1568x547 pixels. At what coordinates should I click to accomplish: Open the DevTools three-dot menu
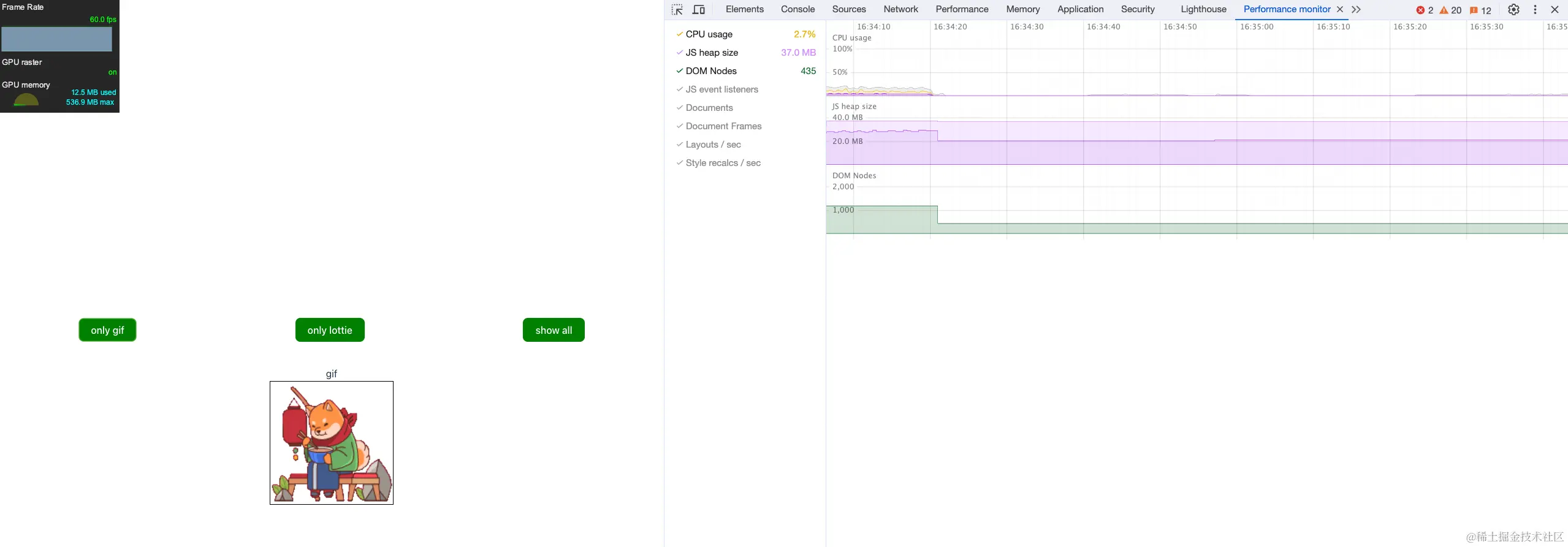coord(1535,10)
